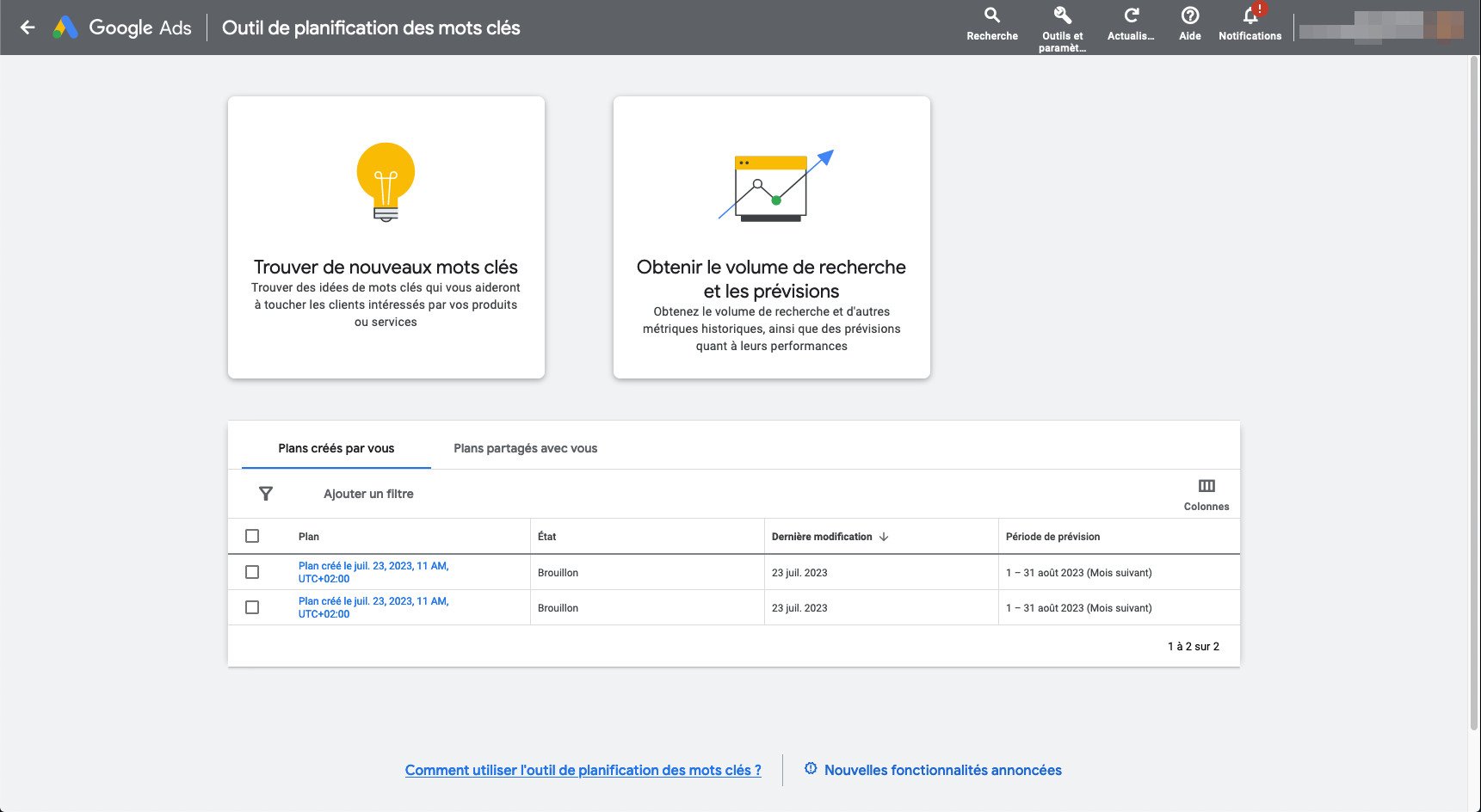The width and height of the screenshot is (1481, 812).
Task: Click the Période de prévision header
Action: pos(1053,537)
